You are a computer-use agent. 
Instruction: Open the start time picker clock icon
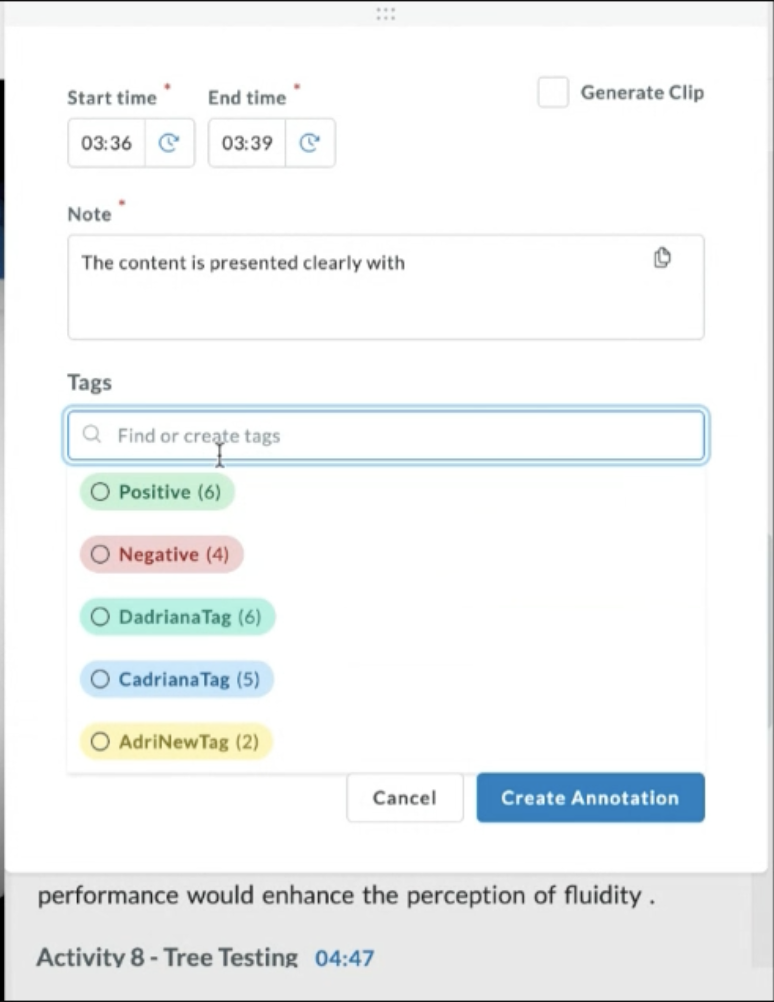[168, 142]
